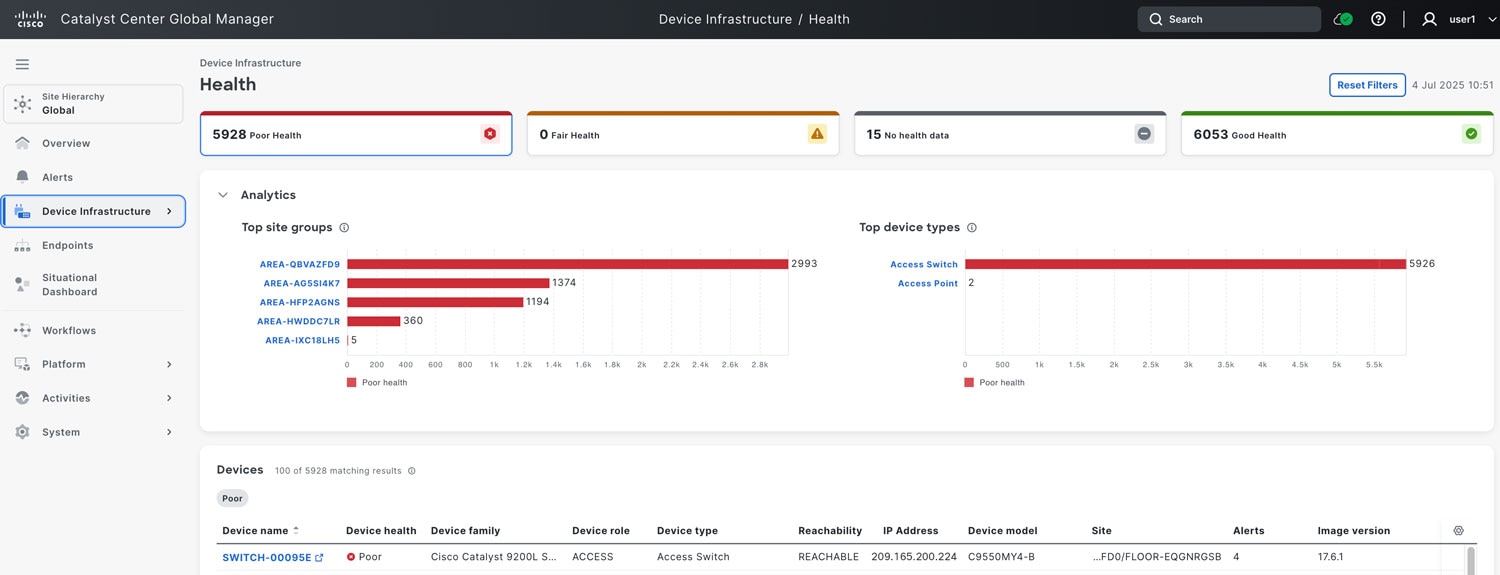The width and height of the screenshot is (1500, 575).
Task: Open Overview in the sidebar
Action: click(x=66, y=143)
